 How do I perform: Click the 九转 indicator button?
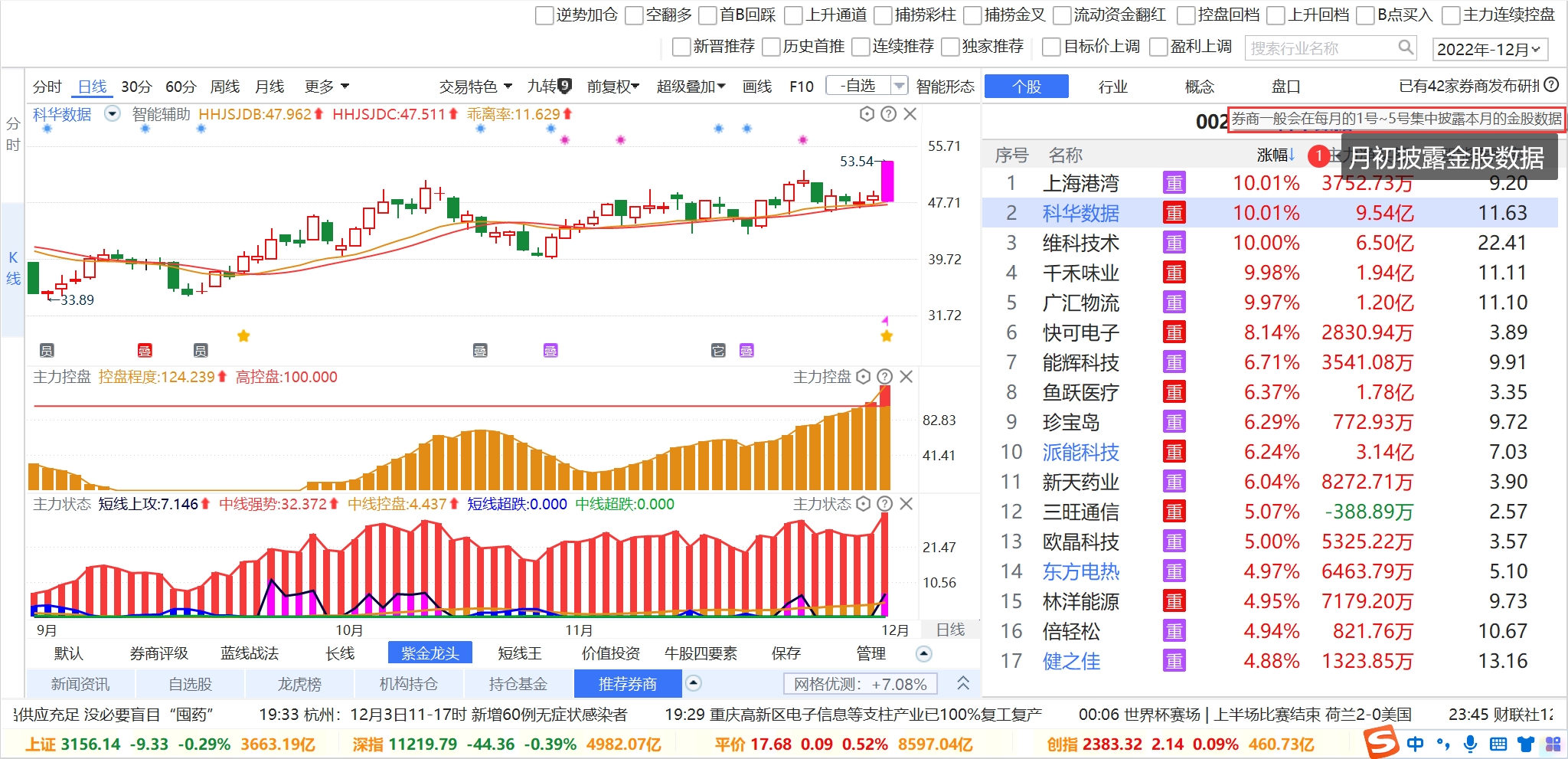549,87
